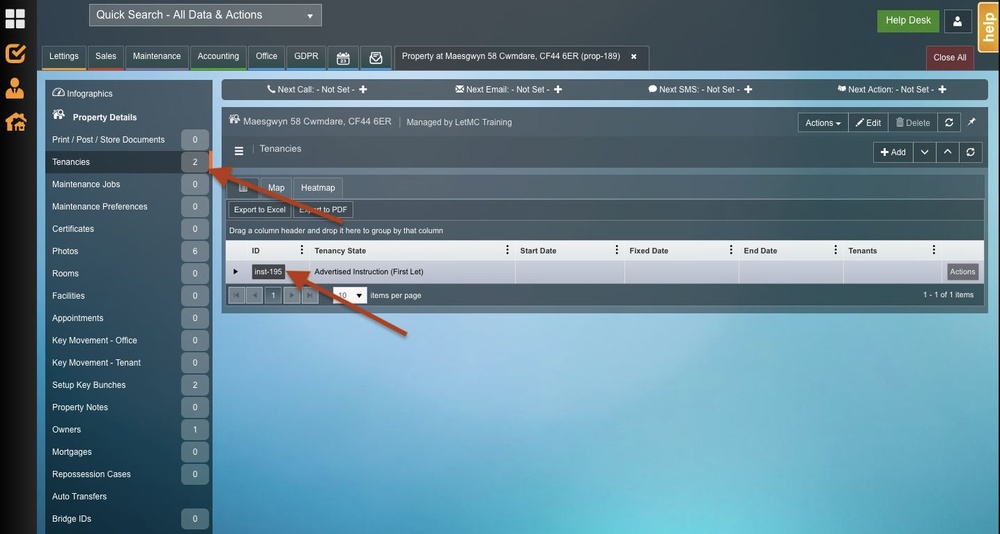Open the people icon in left sidebar

pyautogui.click(x=15, y=88)
